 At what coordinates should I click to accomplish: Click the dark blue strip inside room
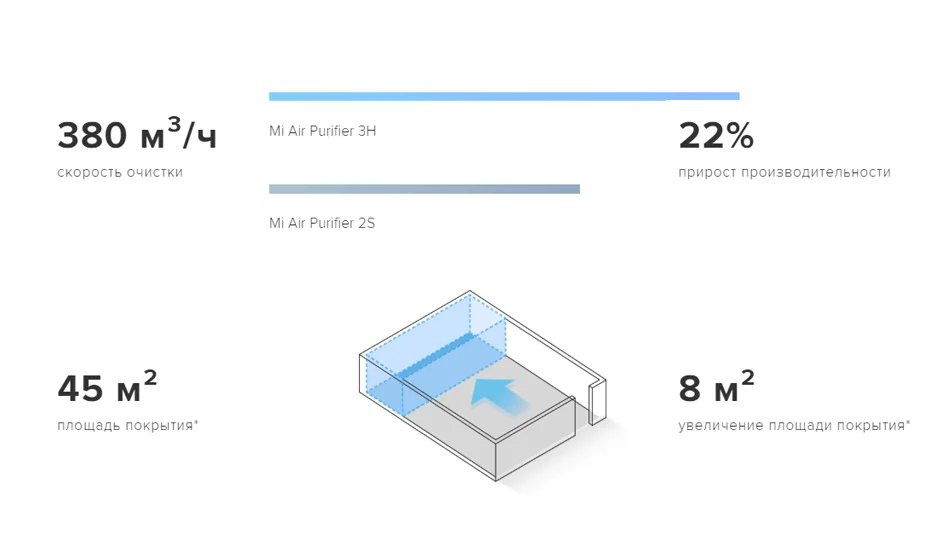click(x=436, y=357)
